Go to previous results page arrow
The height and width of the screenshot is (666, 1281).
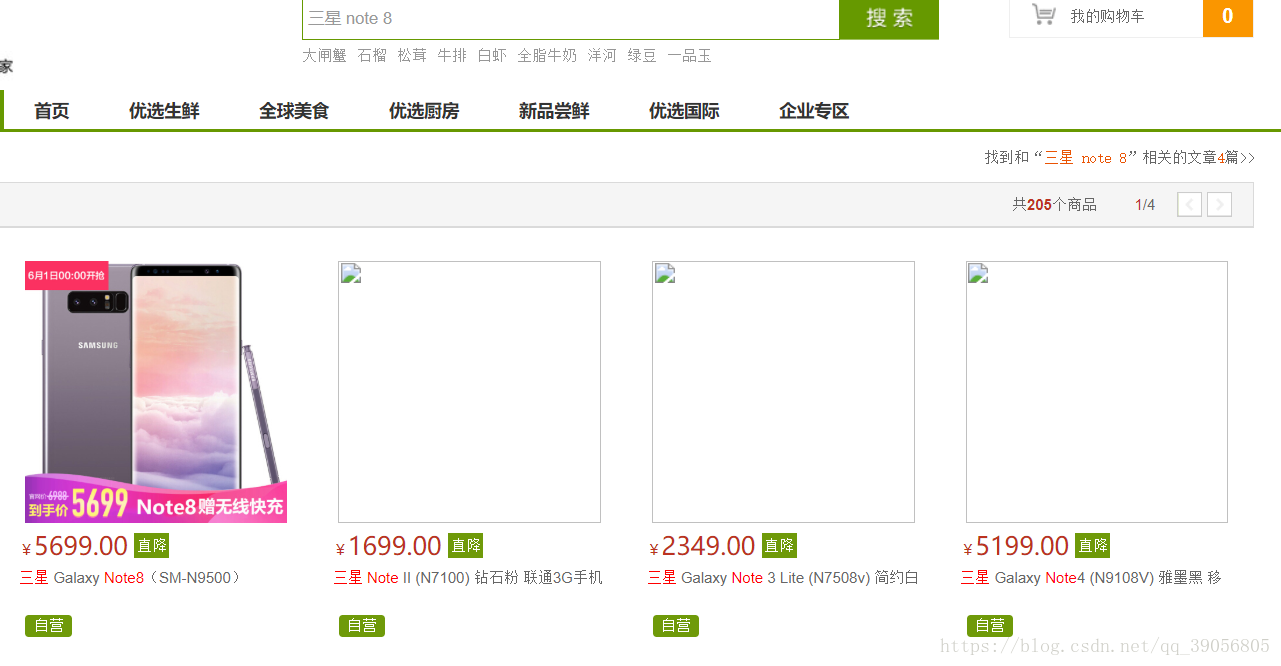coord(1190,205)
